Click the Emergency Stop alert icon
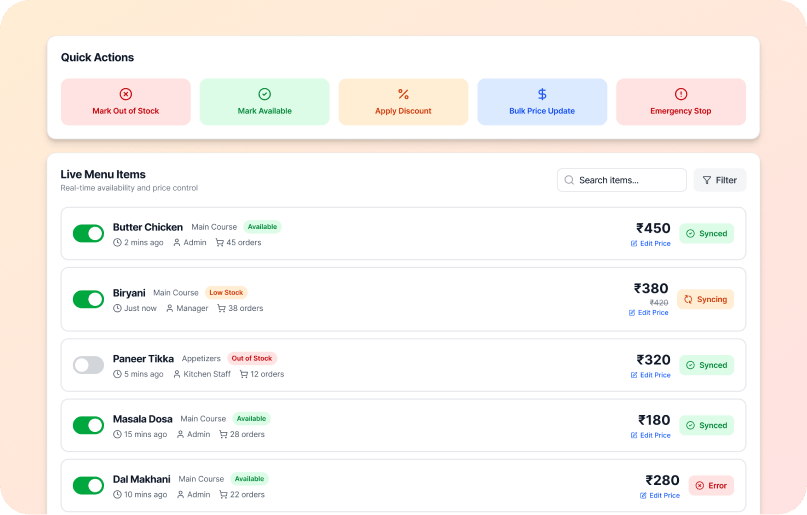This screenshot has height=515, width=807. [x=681, y=94]
